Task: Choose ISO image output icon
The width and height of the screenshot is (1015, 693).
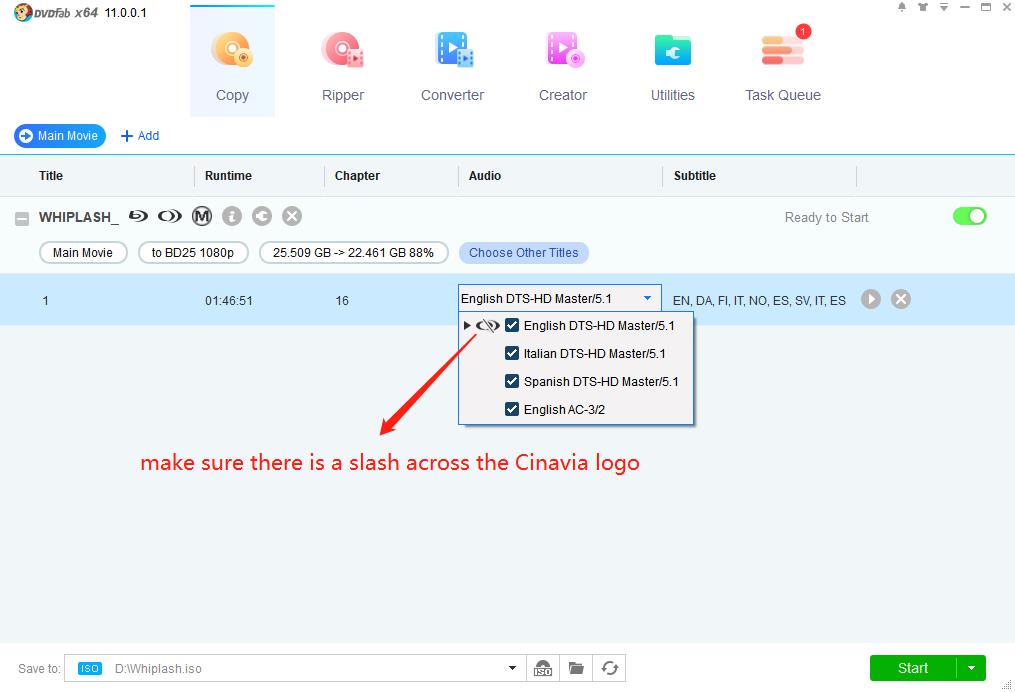Action: coord(542,668)
